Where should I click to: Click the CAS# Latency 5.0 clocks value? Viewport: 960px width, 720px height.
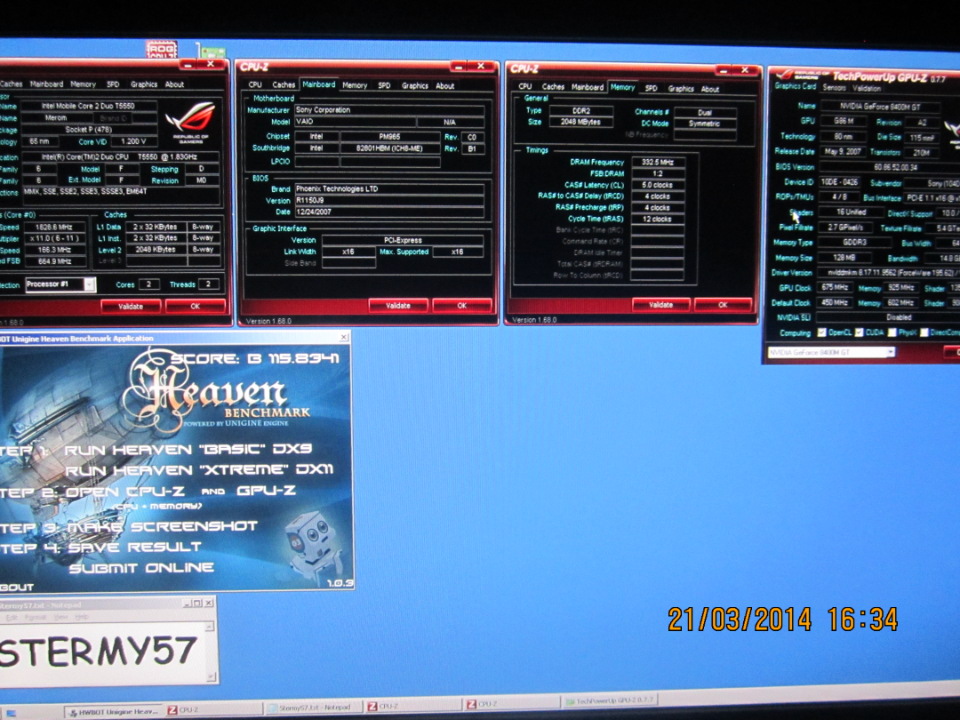click(658, 185)
